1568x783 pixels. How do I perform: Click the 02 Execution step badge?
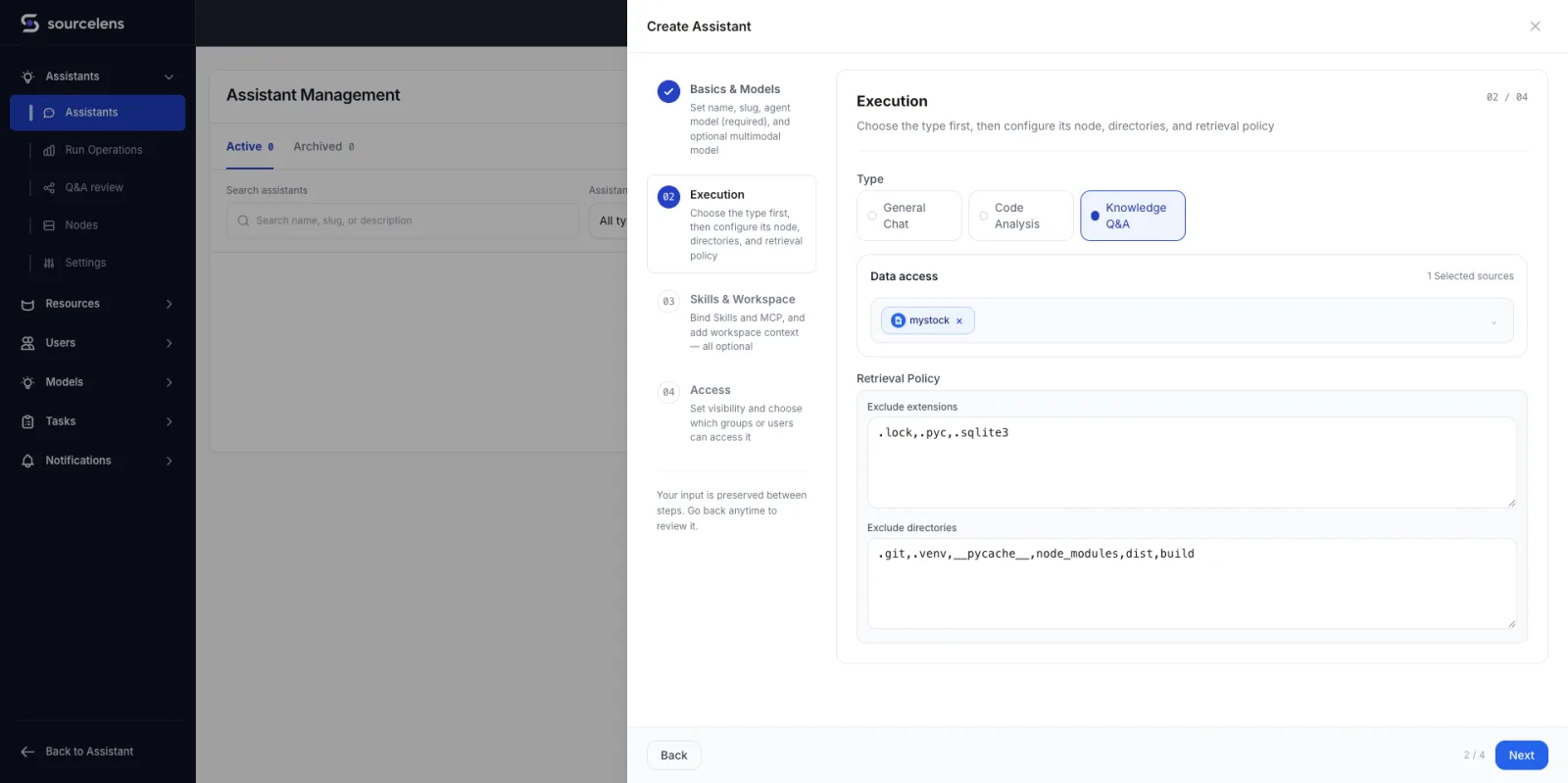pyautogui.click(x=668, y=196)
